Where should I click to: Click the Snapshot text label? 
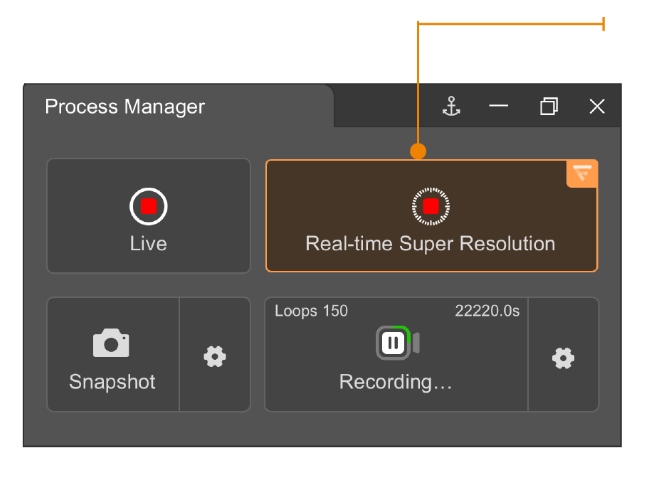[112, 382]
